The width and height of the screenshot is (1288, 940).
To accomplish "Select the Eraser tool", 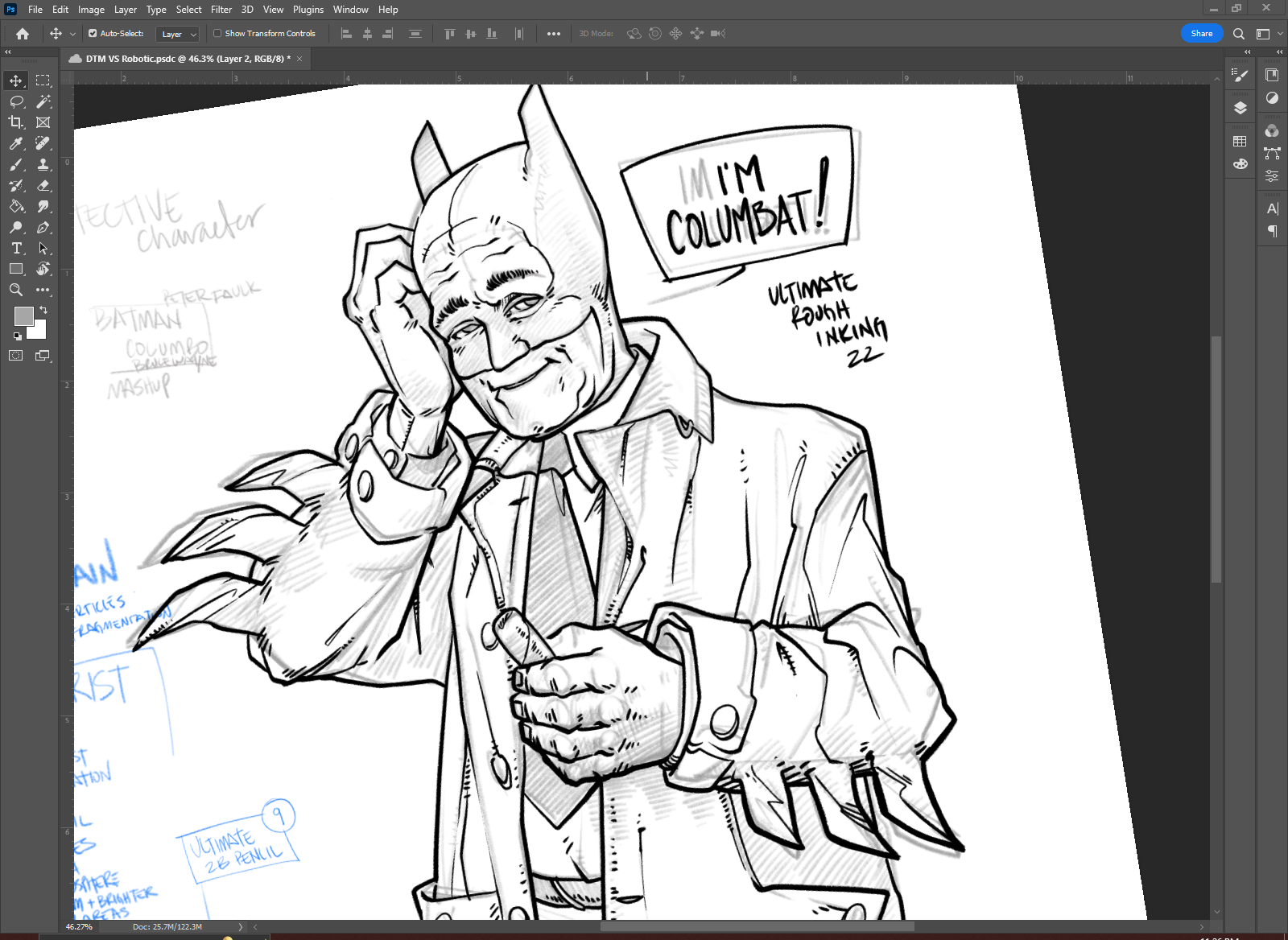I will 43,185.
